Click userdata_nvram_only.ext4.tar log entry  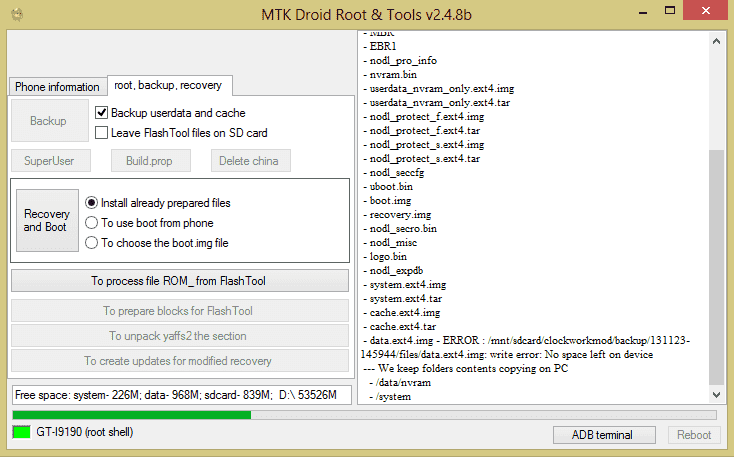[x=436, y=103]
